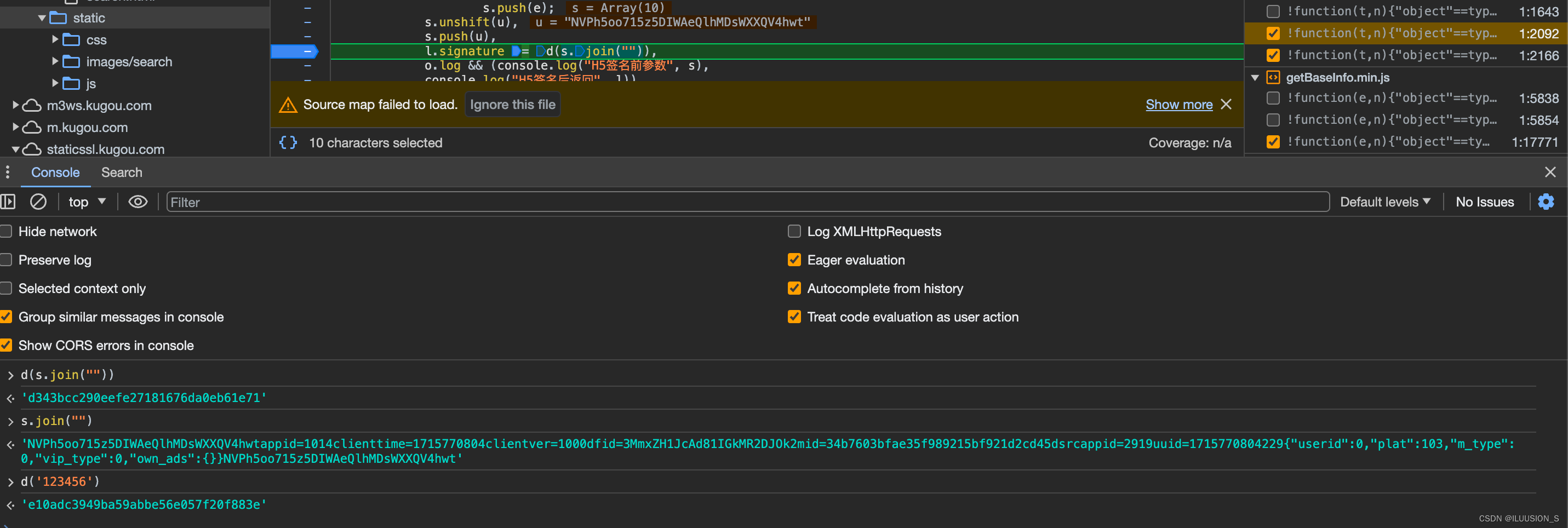Focus the console Filter field
Image resolution: width=1568 pixels, height=528 pixels.
747,202
